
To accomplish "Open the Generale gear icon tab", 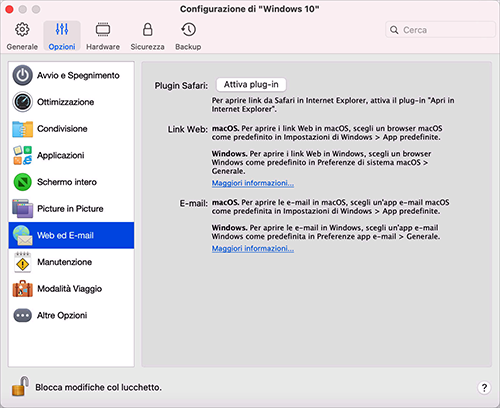I will coord(22,30).
